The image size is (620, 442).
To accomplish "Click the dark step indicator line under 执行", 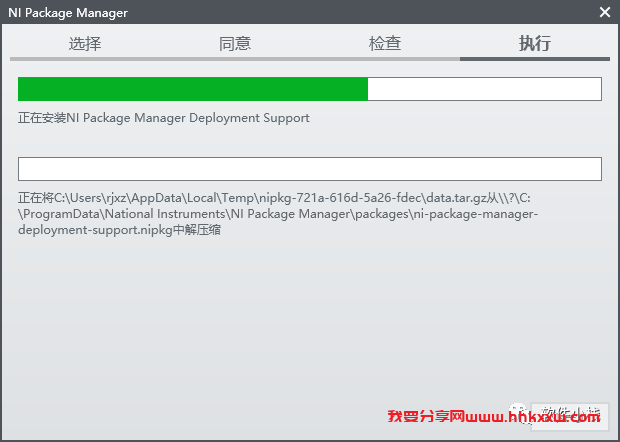I will (535, 59).
